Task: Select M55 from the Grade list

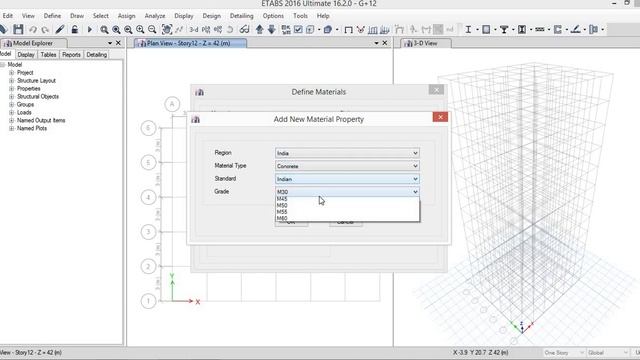Action: (347, 212)
